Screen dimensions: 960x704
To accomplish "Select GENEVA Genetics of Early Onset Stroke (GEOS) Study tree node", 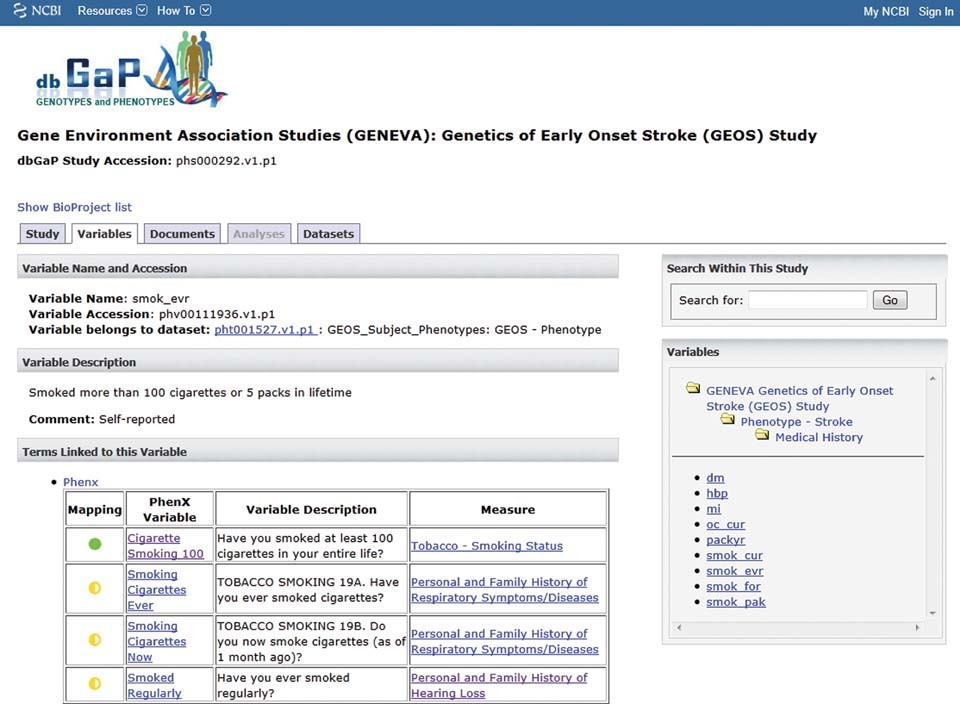I will (799, 398).
